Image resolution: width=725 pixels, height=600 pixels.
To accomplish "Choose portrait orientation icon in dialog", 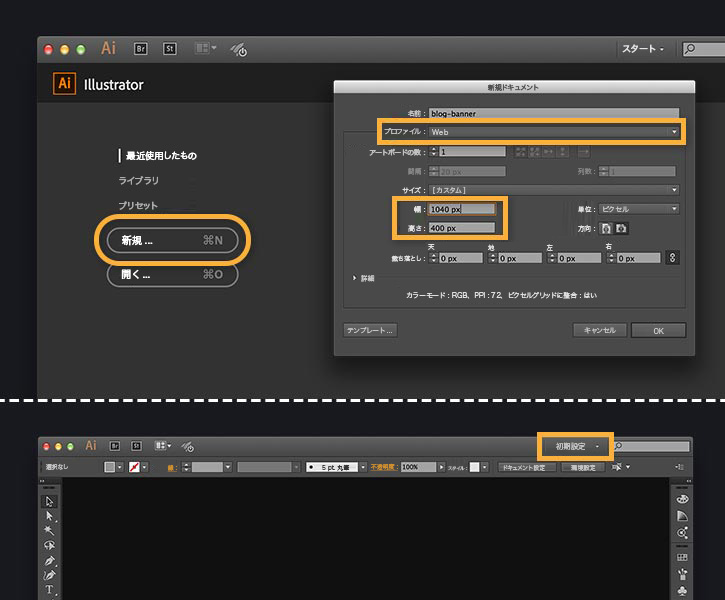I will tap(606, 228).
